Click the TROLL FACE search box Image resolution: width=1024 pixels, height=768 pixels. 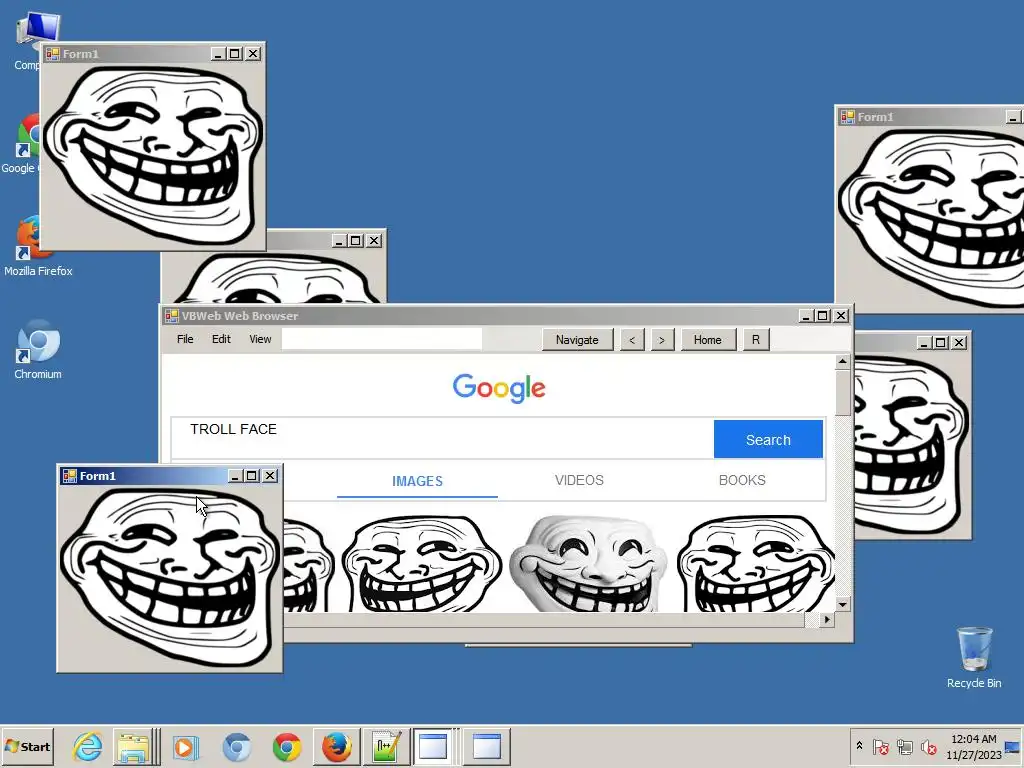[442, 438]
